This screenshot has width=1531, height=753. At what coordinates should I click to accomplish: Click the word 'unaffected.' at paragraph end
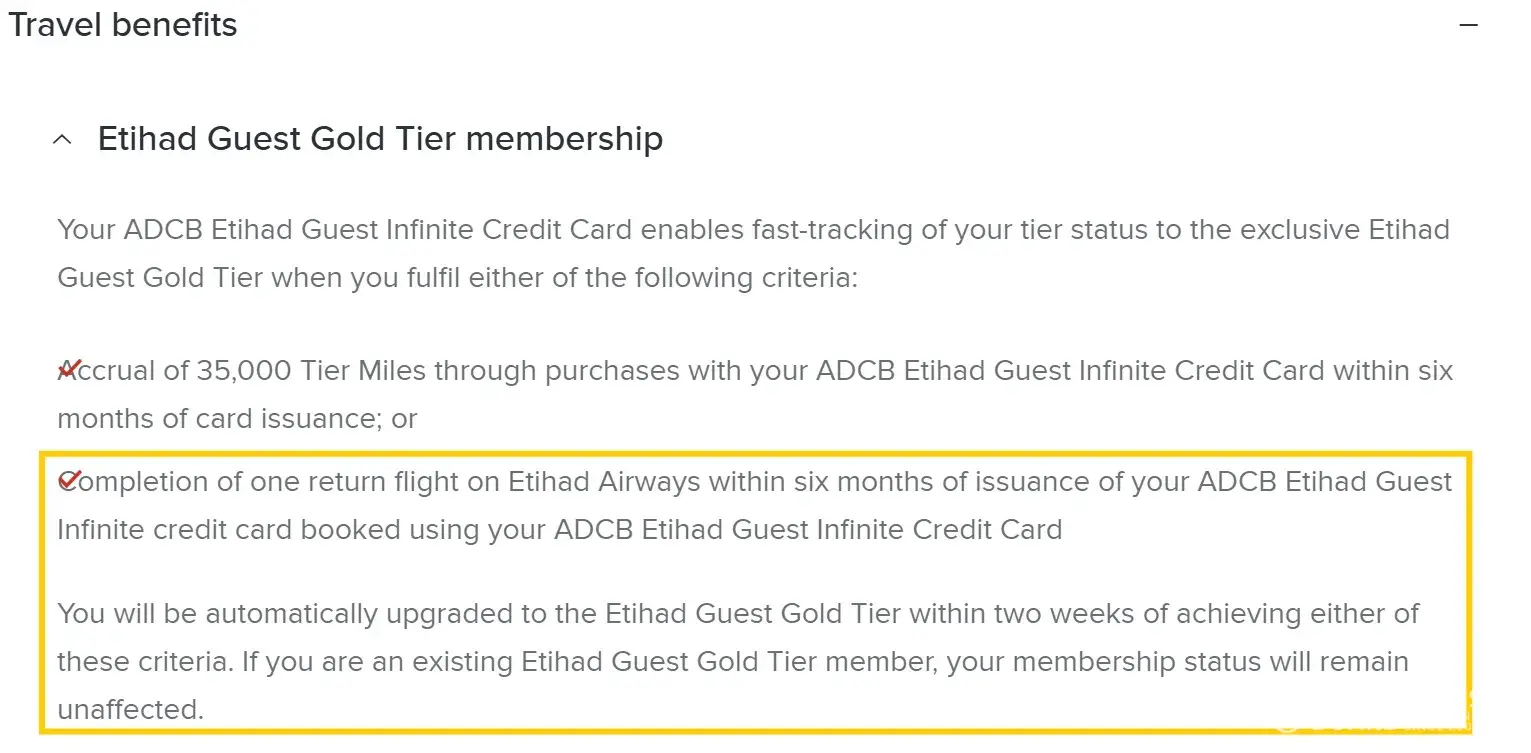pyautogui.click(x=130, y=710)
